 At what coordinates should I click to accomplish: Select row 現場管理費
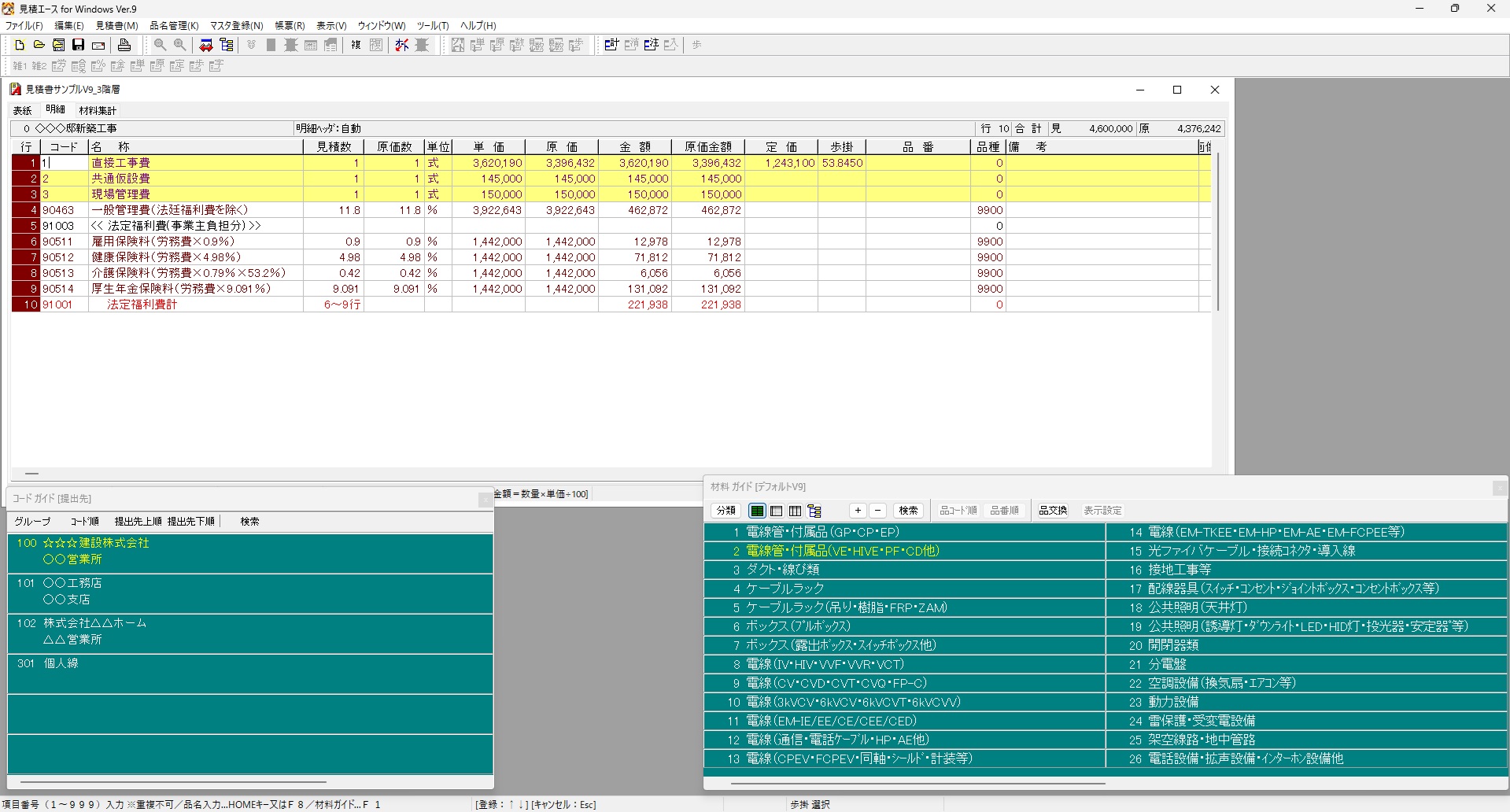[611, 194]
